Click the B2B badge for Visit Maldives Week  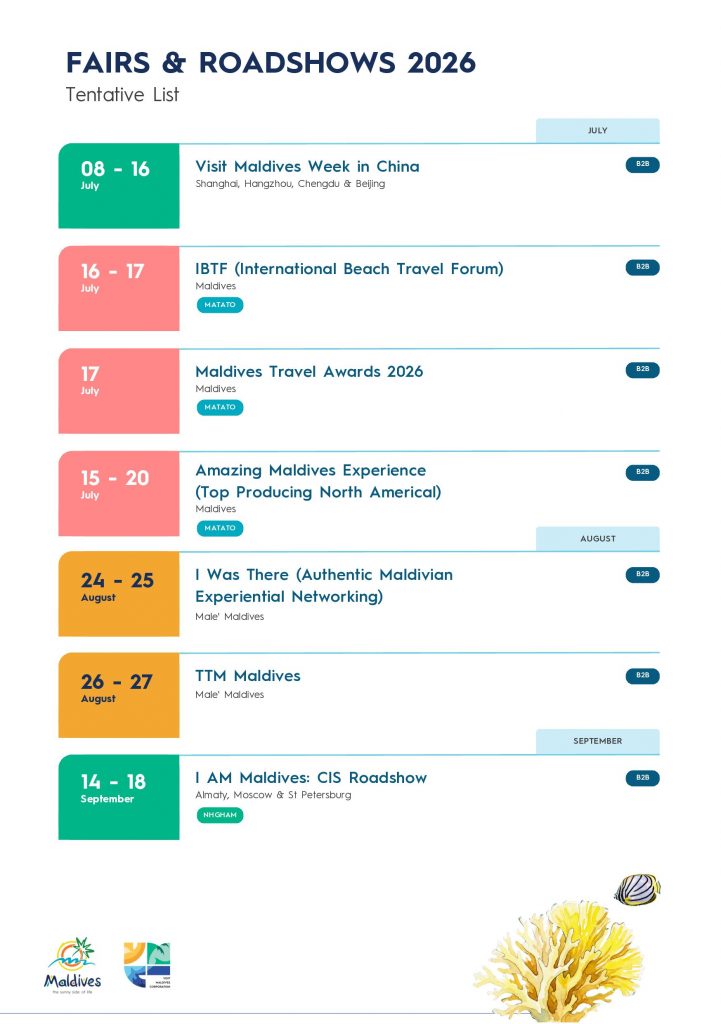(642, 165)
